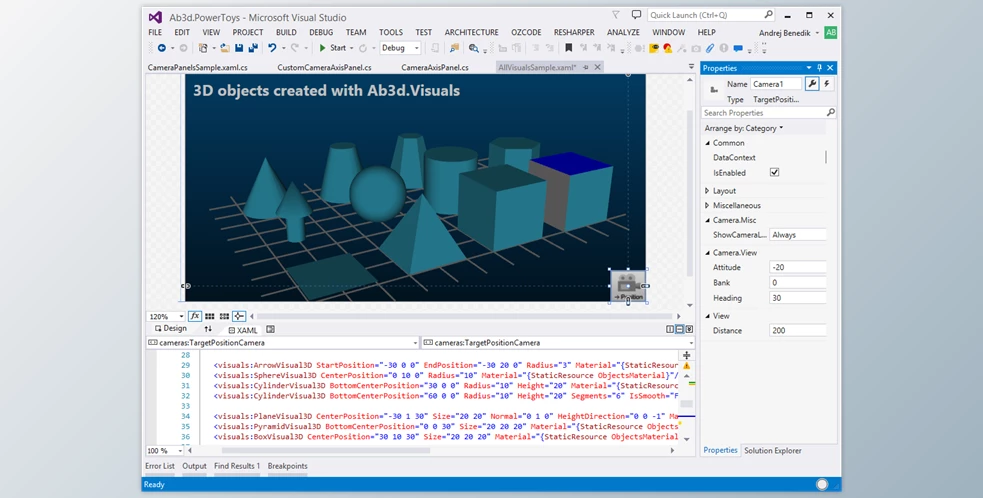Screen dimensions: 983x498
Task: Toggle the effects fx button in designer
Action: [x=195, y=316]
